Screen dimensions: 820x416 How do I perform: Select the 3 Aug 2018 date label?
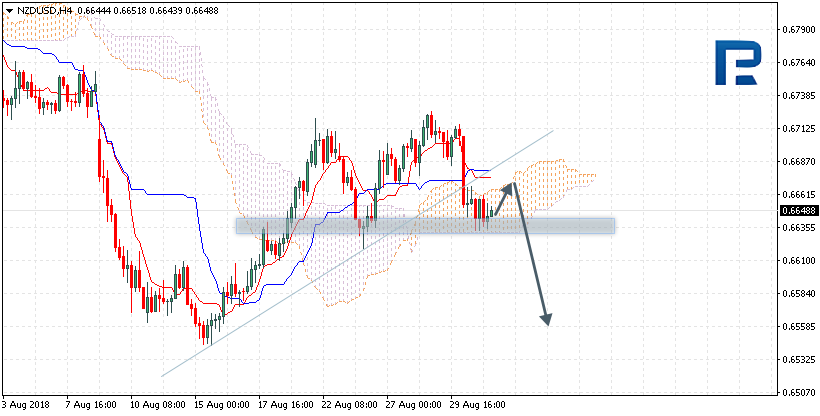pyautogui.click(x=27, y=406)
